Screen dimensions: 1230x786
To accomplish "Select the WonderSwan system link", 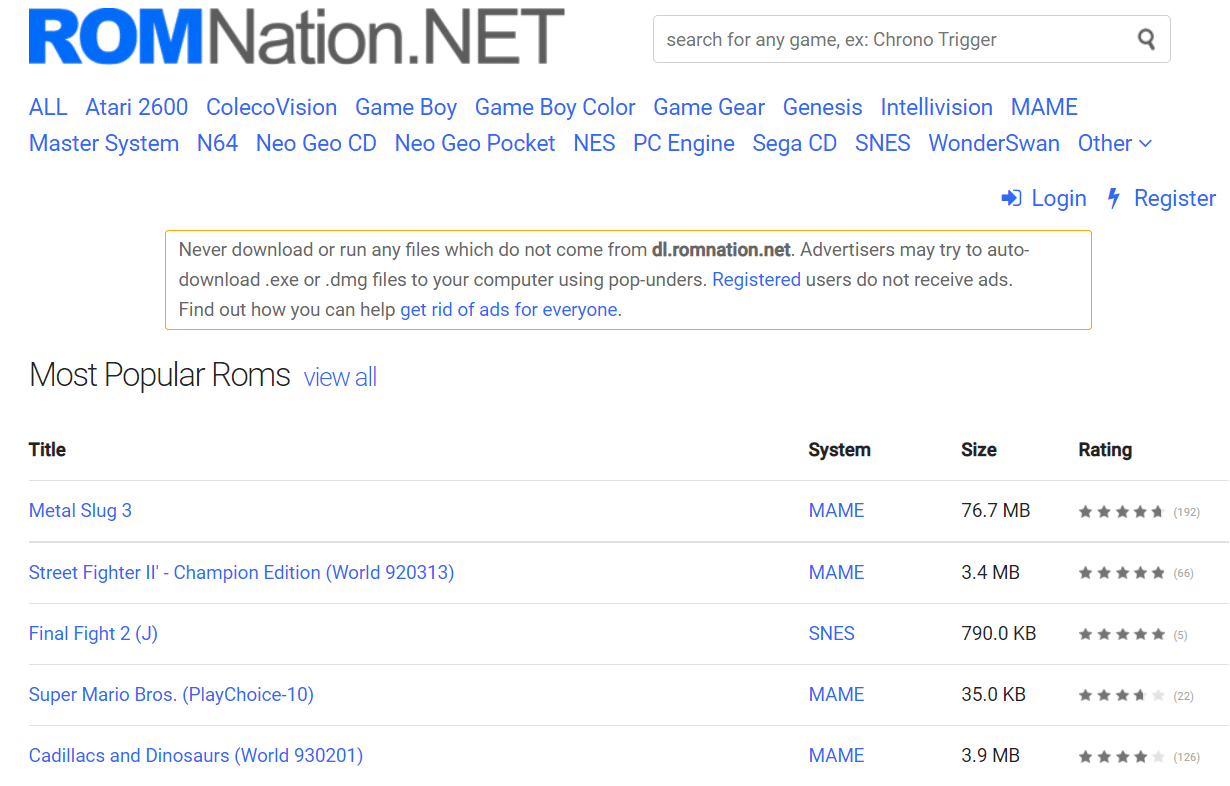I will coord(994,143).
